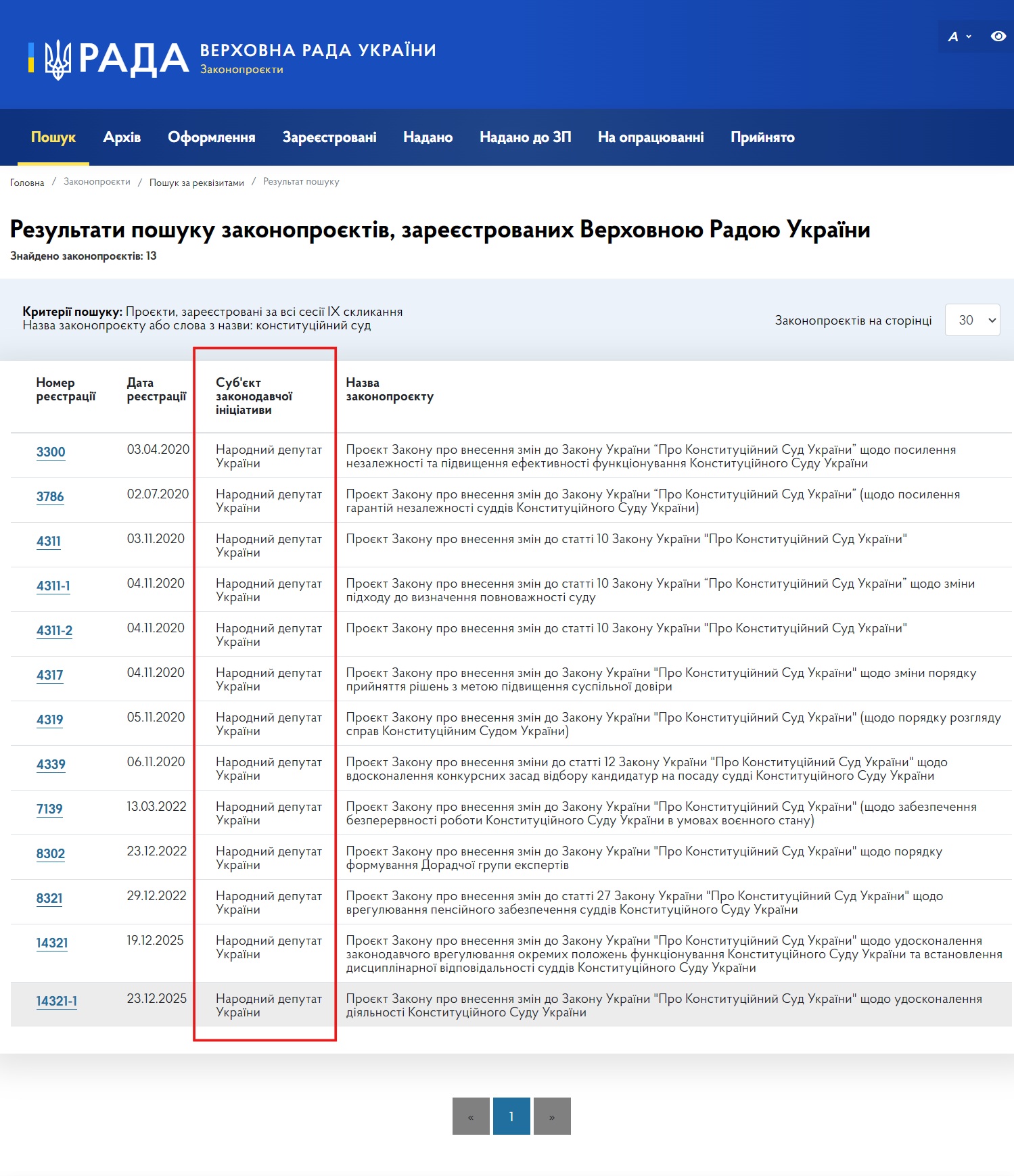Click the Назва законопроєкту column header

pos(390,390)
